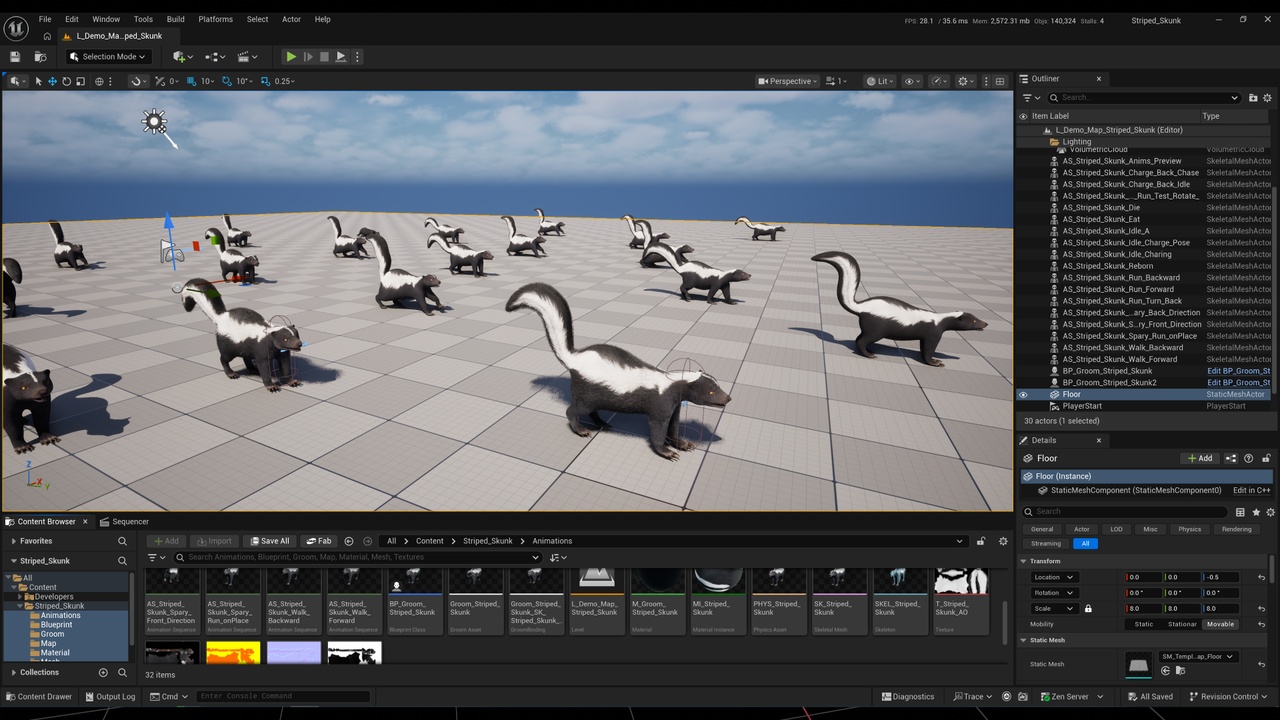Click the viewport layout grid icon

pos(999,81)
